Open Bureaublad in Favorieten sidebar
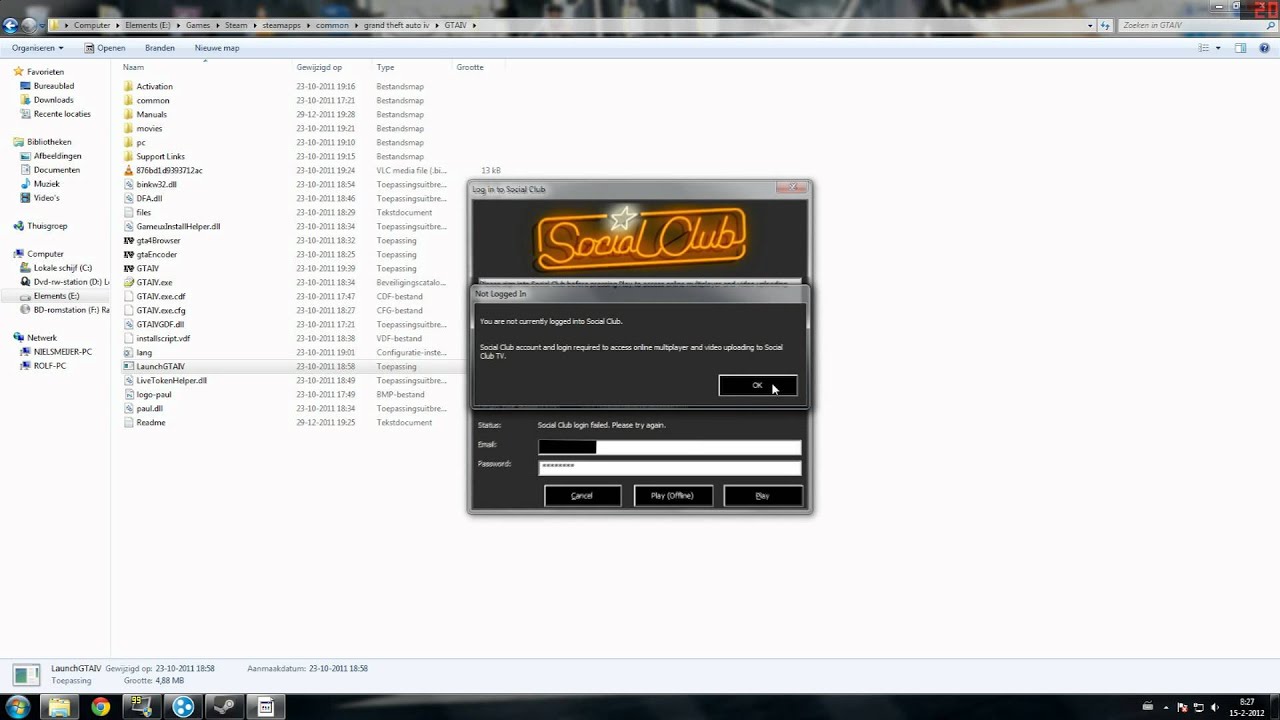 pos(54,86)
